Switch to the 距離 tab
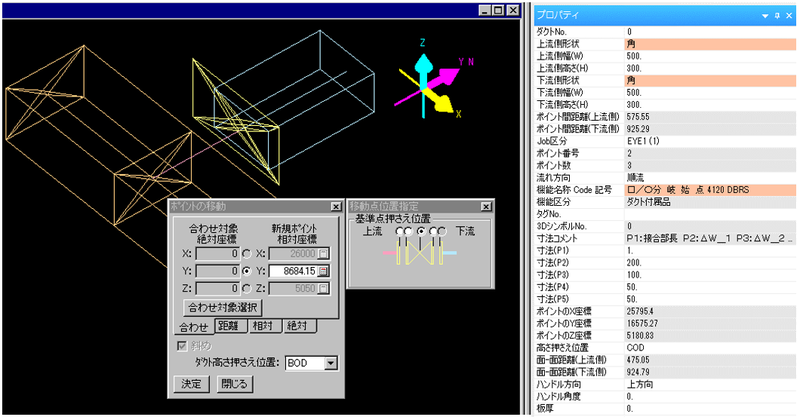 (x=231, y=326)
